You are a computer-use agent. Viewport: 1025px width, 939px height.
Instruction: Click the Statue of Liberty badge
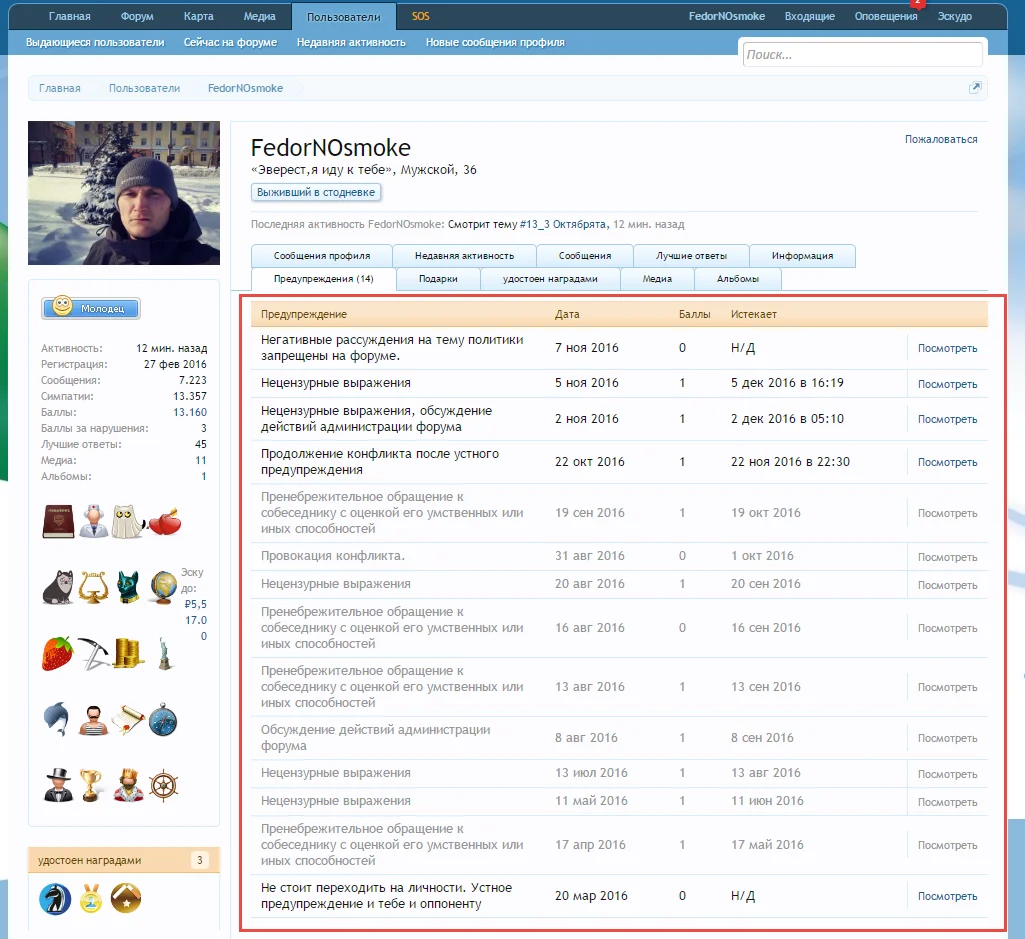pos(165,653)
